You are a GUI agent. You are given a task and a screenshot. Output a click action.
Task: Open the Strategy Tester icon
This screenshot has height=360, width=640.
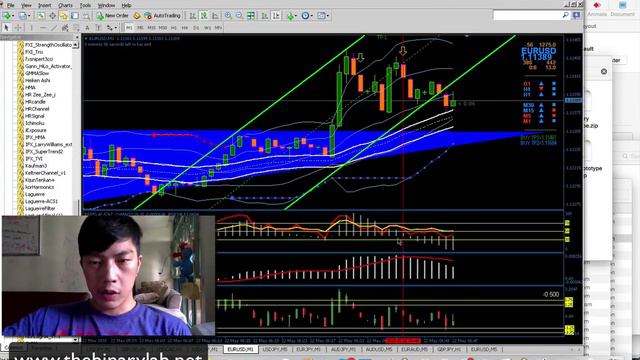tap(86, 16)
